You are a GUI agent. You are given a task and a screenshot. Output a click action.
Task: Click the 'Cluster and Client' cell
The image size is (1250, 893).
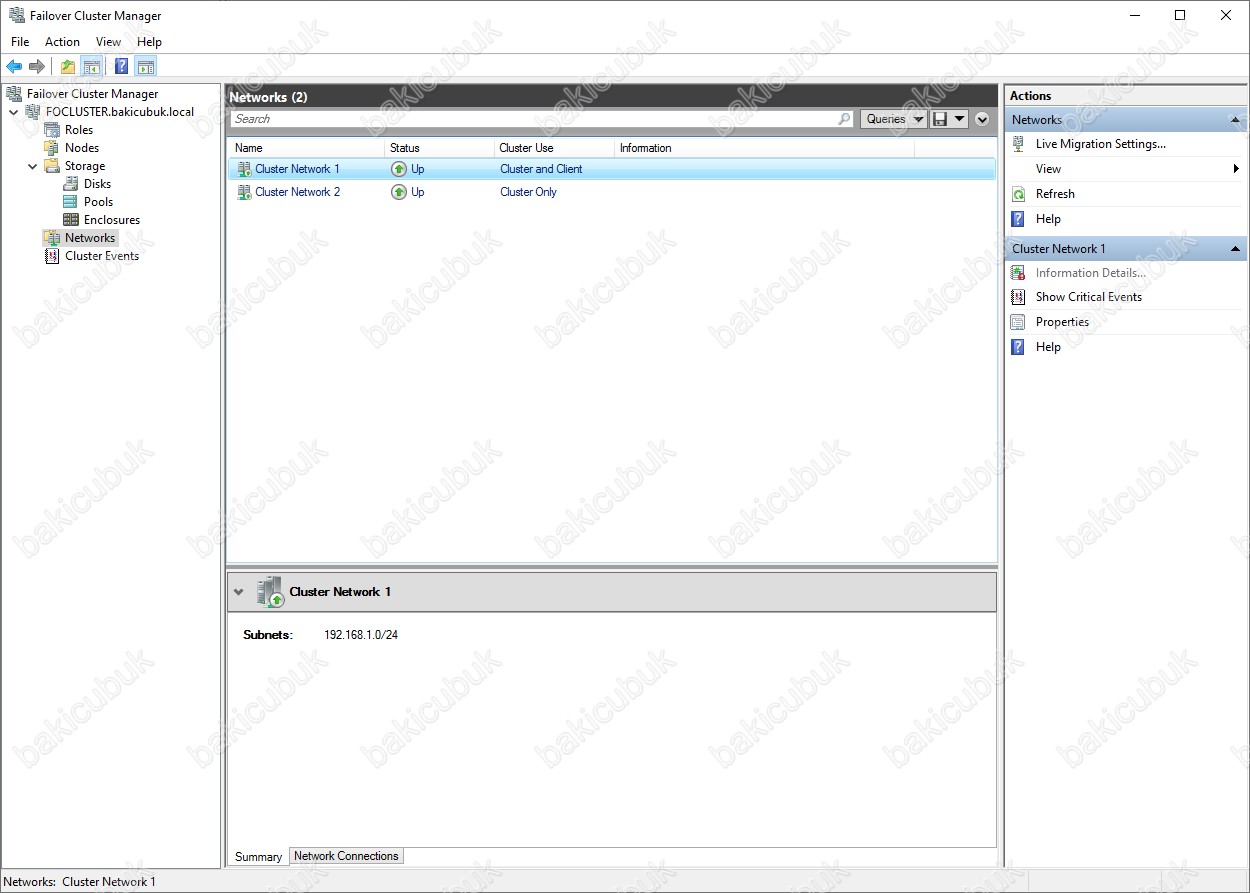tap(541, 169)
